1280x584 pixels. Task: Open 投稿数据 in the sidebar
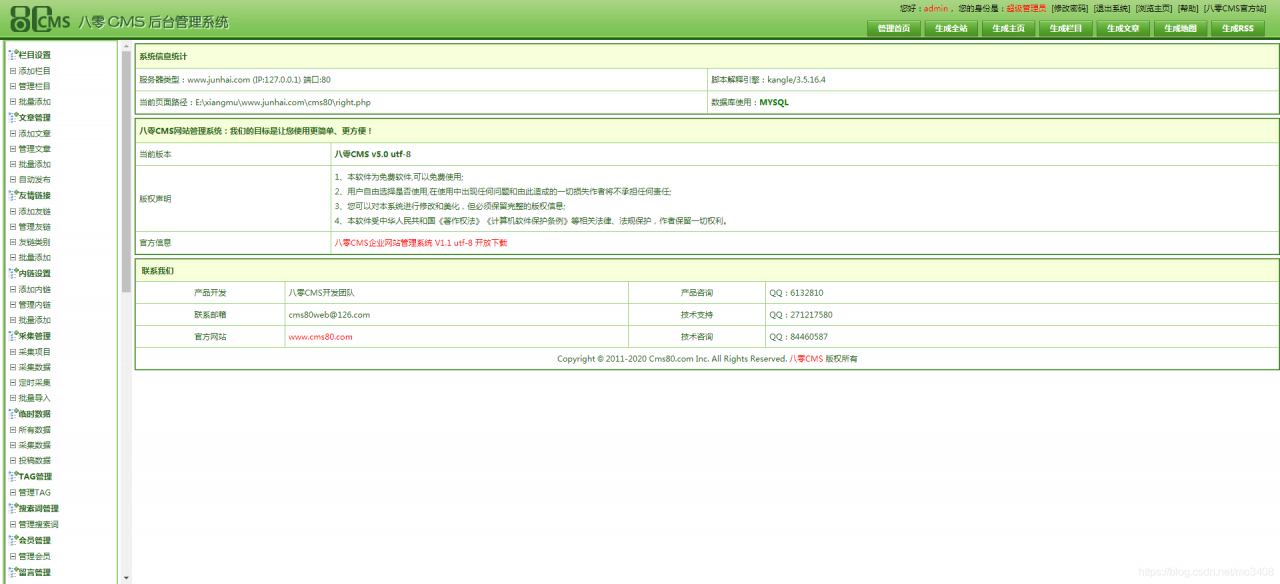click(34, 461)
